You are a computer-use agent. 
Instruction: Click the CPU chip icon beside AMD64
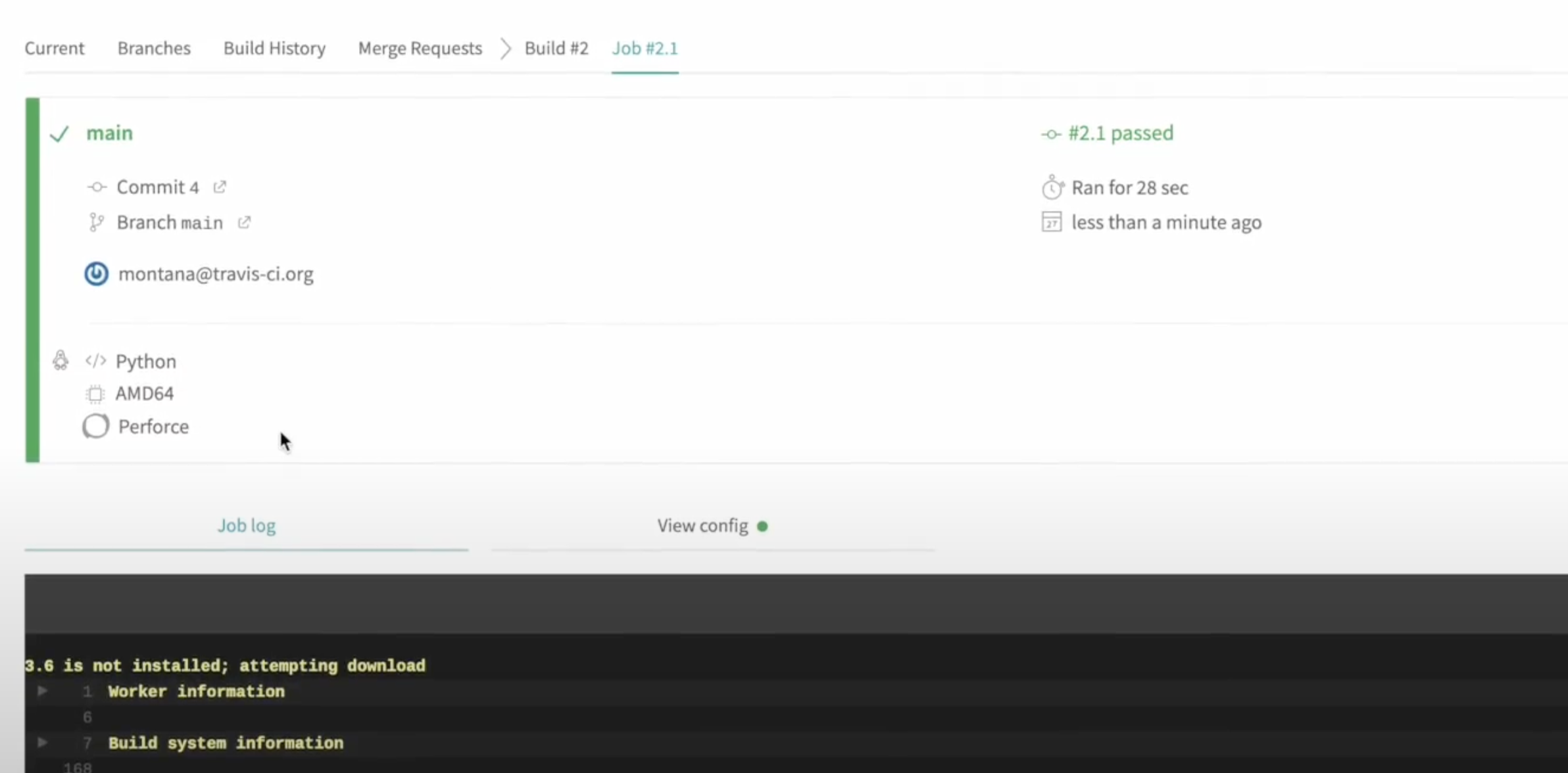[95, 394]
